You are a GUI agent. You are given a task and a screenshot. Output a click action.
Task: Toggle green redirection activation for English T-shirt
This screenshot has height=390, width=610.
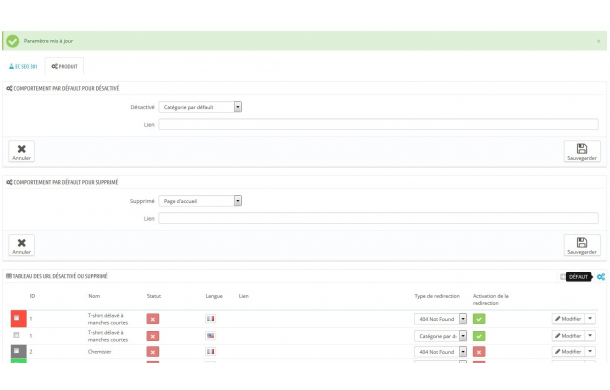click(x=479, y=336)
